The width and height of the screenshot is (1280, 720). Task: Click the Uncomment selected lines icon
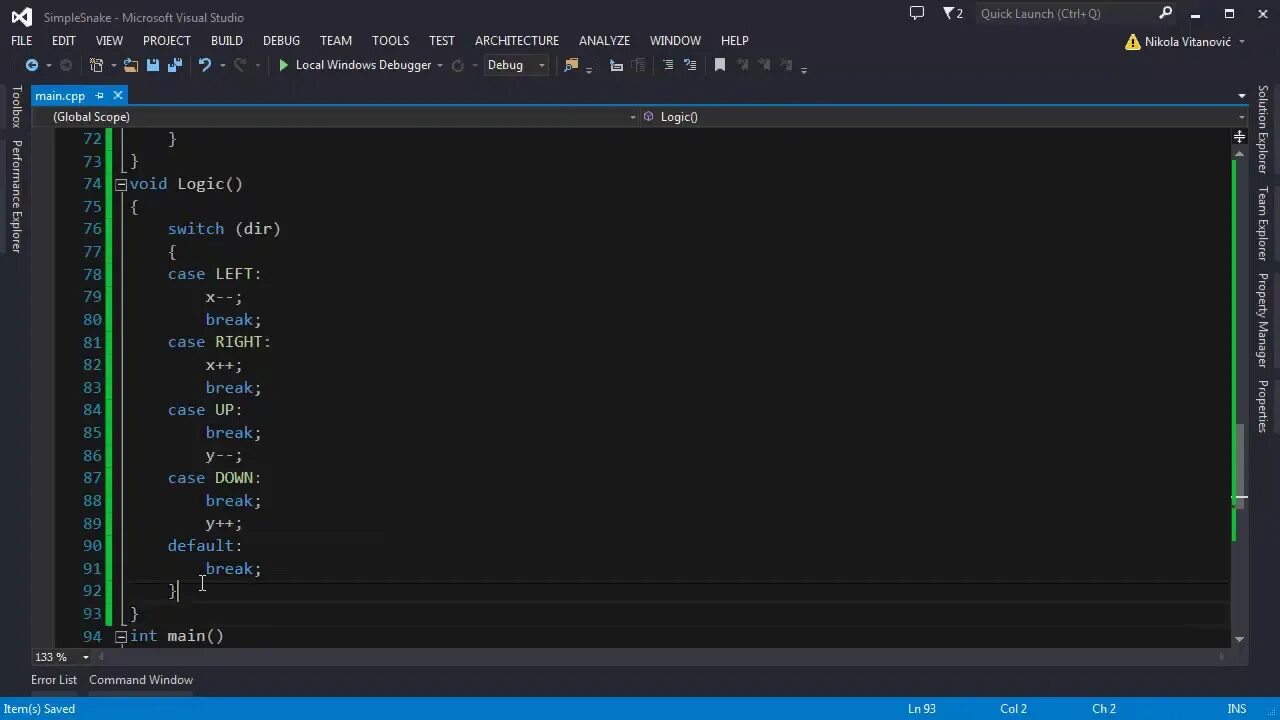point(690,65)
